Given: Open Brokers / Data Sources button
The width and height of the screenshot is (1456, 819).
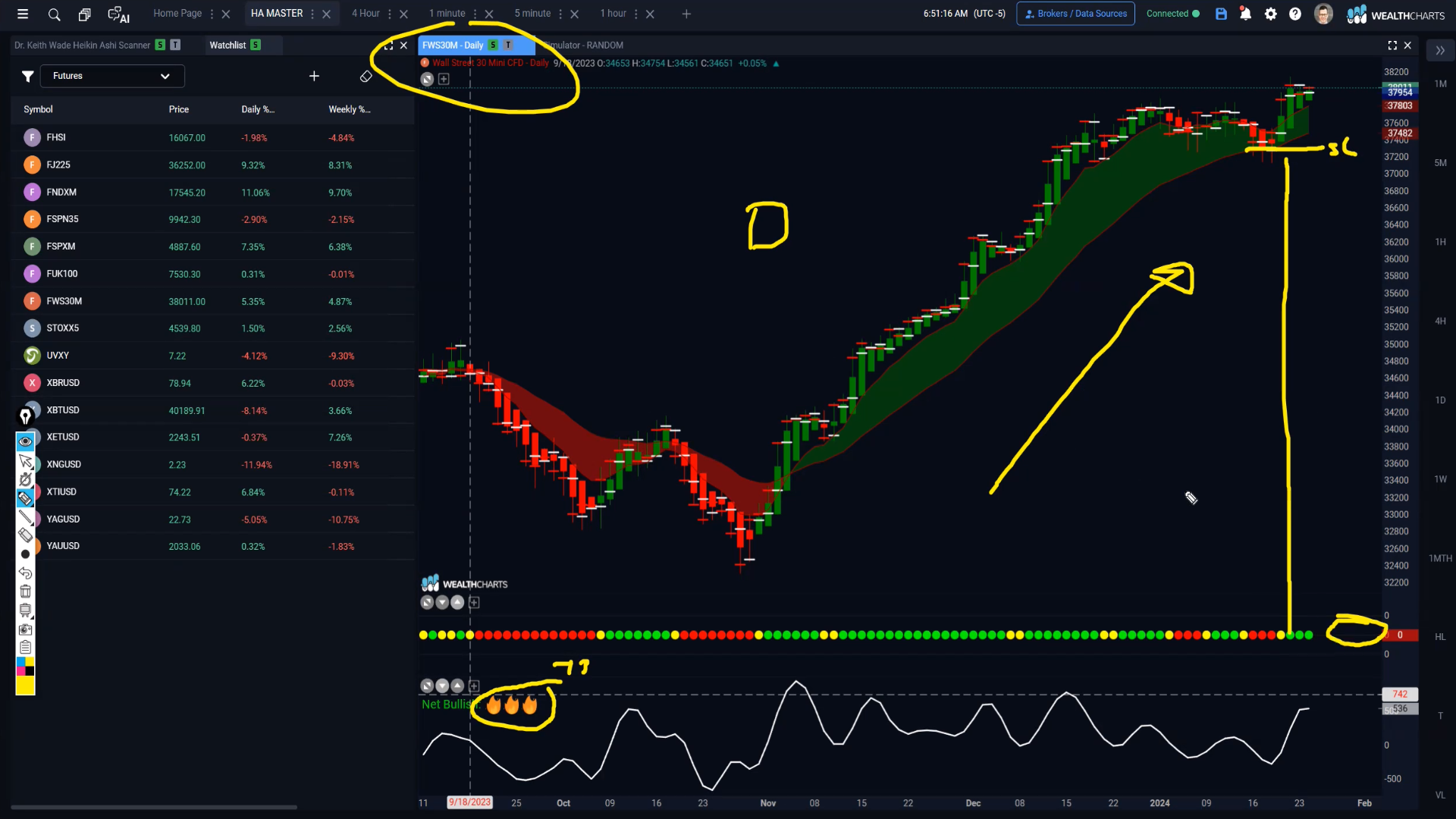Looking at the screenshot, I should pos(1075,14).
